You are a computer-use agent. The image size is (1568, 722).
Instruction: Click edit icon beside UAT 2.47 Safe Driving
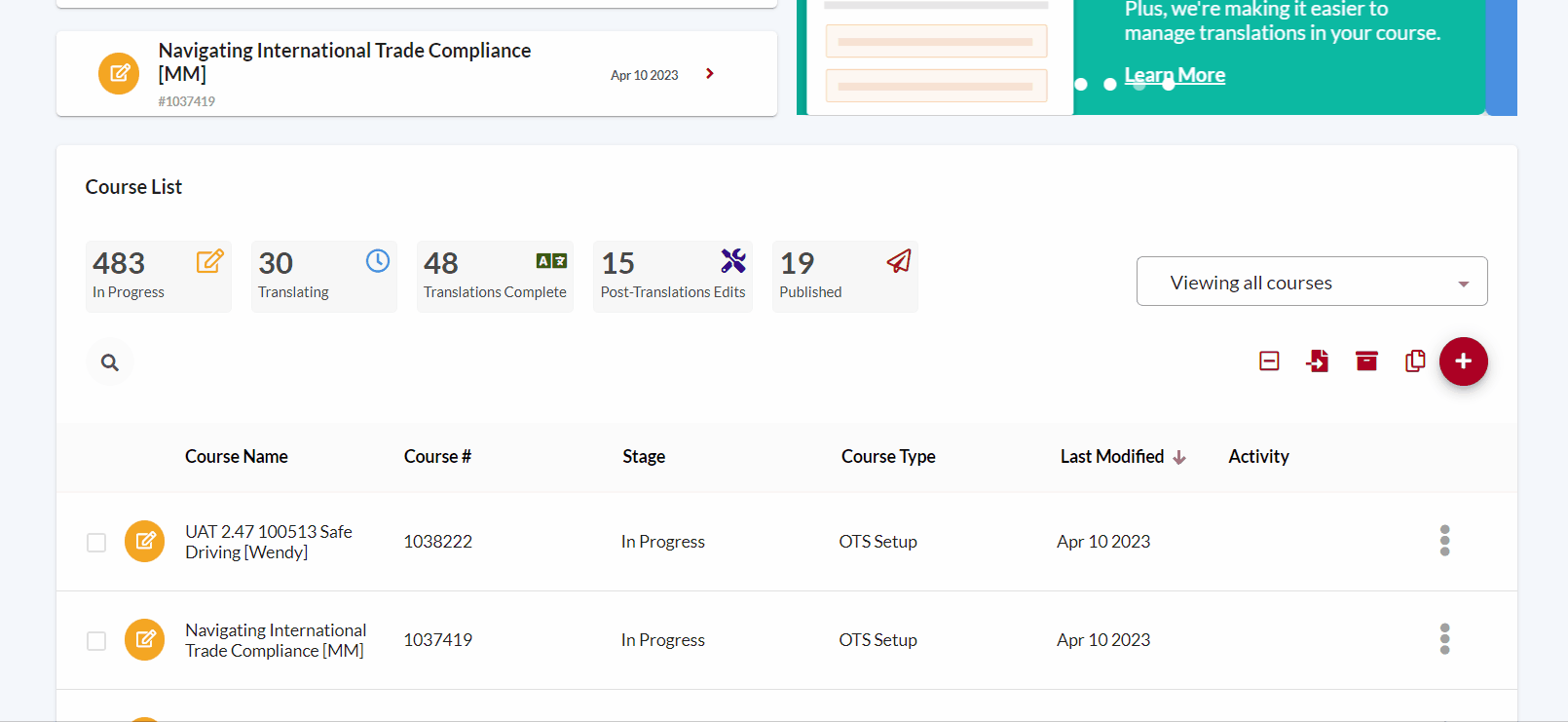145,541
